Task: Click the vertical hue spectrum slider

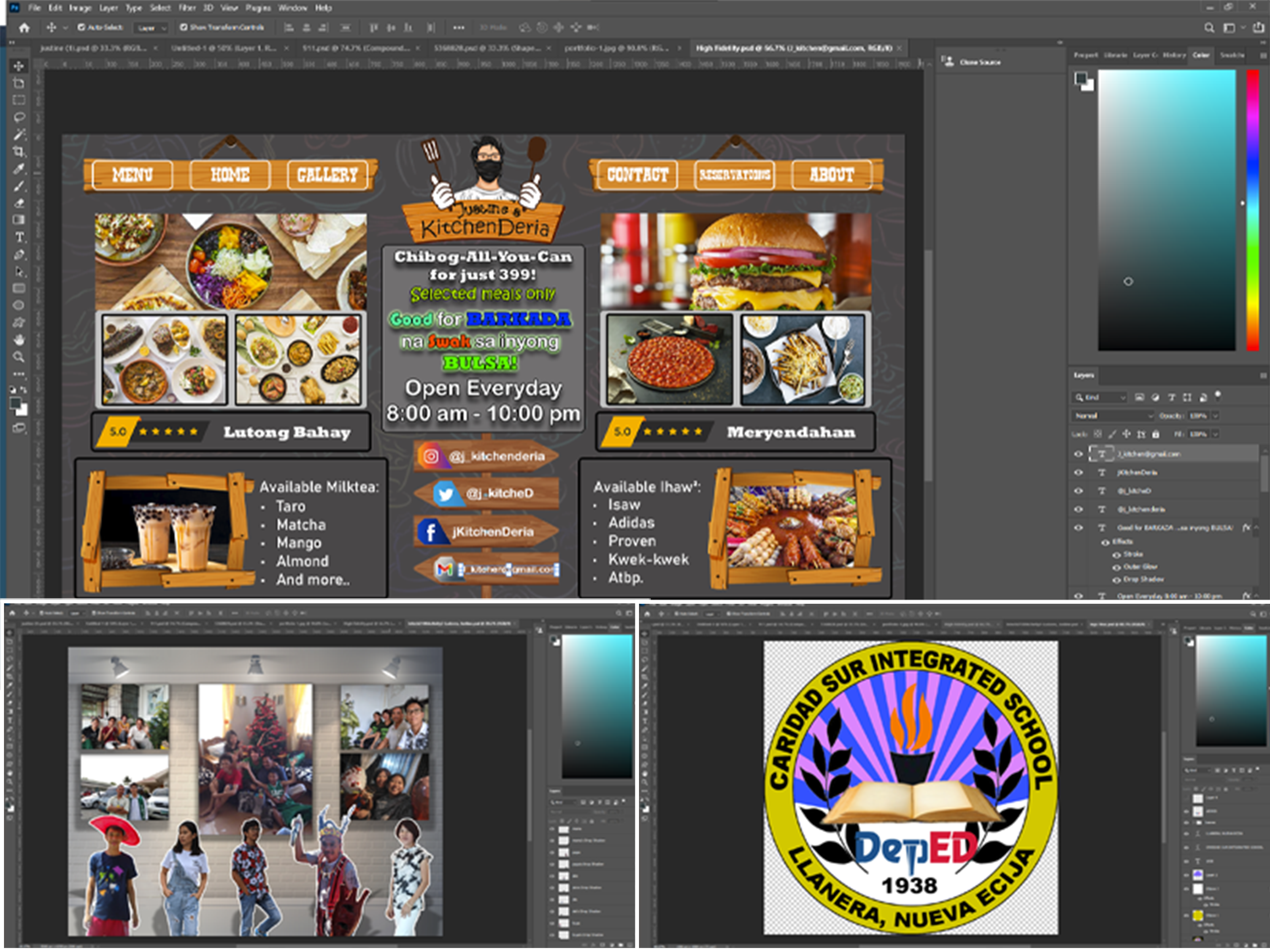Action: (x=1252, y=209)
